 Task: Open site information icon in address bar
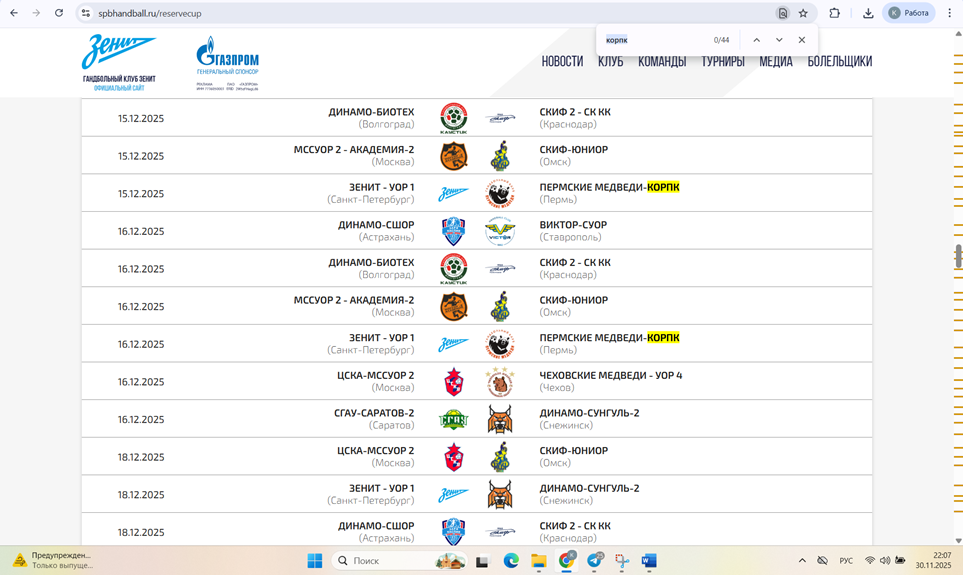pos(86,13)
